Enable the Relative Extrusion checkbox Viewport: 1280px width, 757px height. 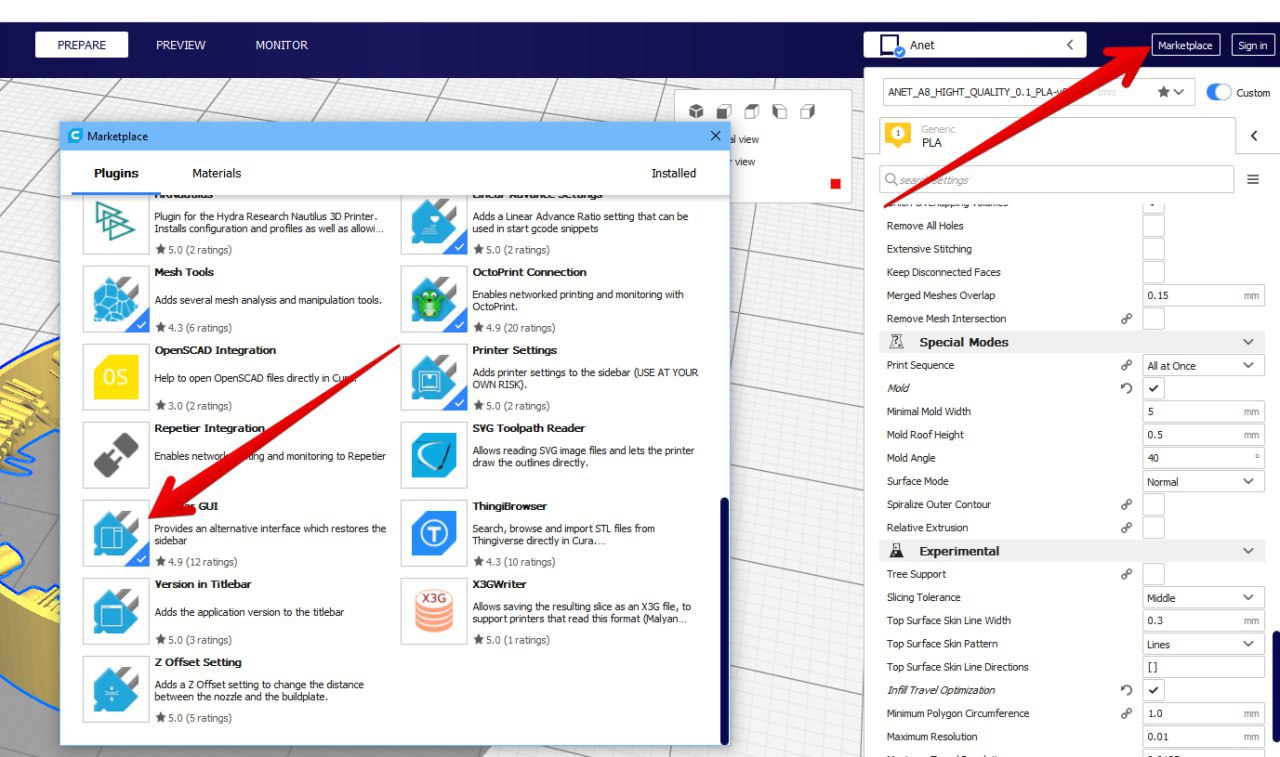click(x=1154, y=528)
